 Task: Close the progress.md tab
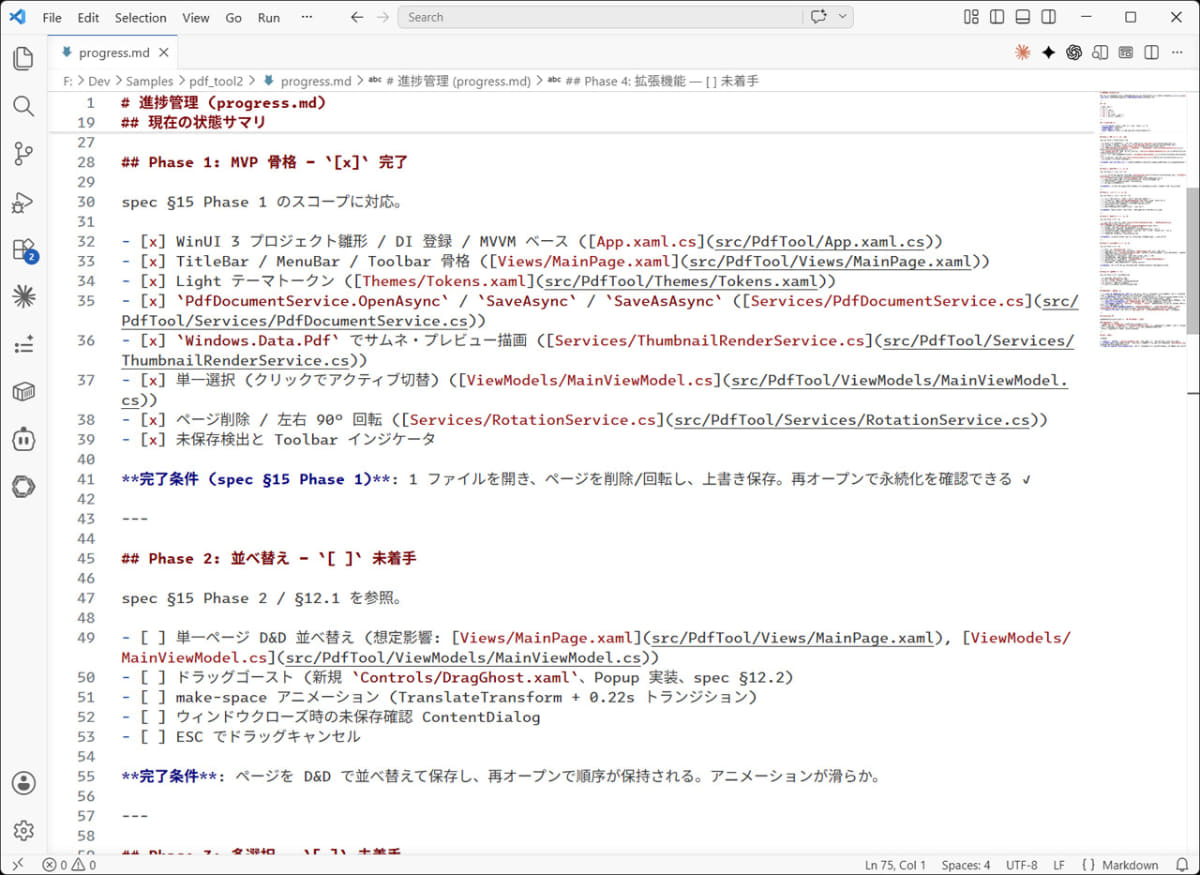[x=164, y=52]
